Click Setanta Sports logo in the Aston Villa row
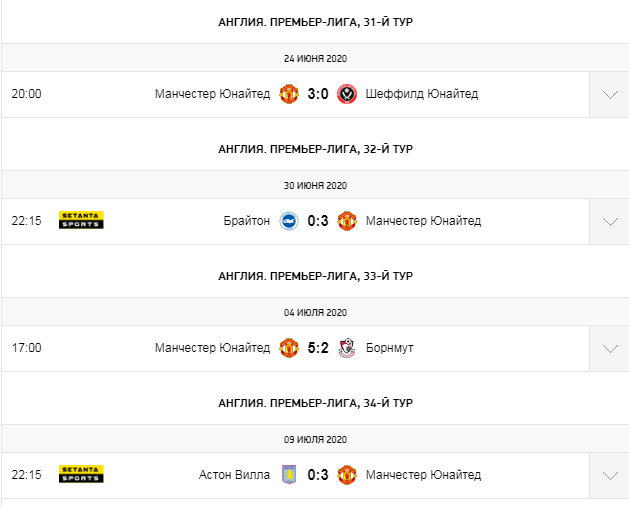This screenshot has height=507, width=629. pos(82,475)
